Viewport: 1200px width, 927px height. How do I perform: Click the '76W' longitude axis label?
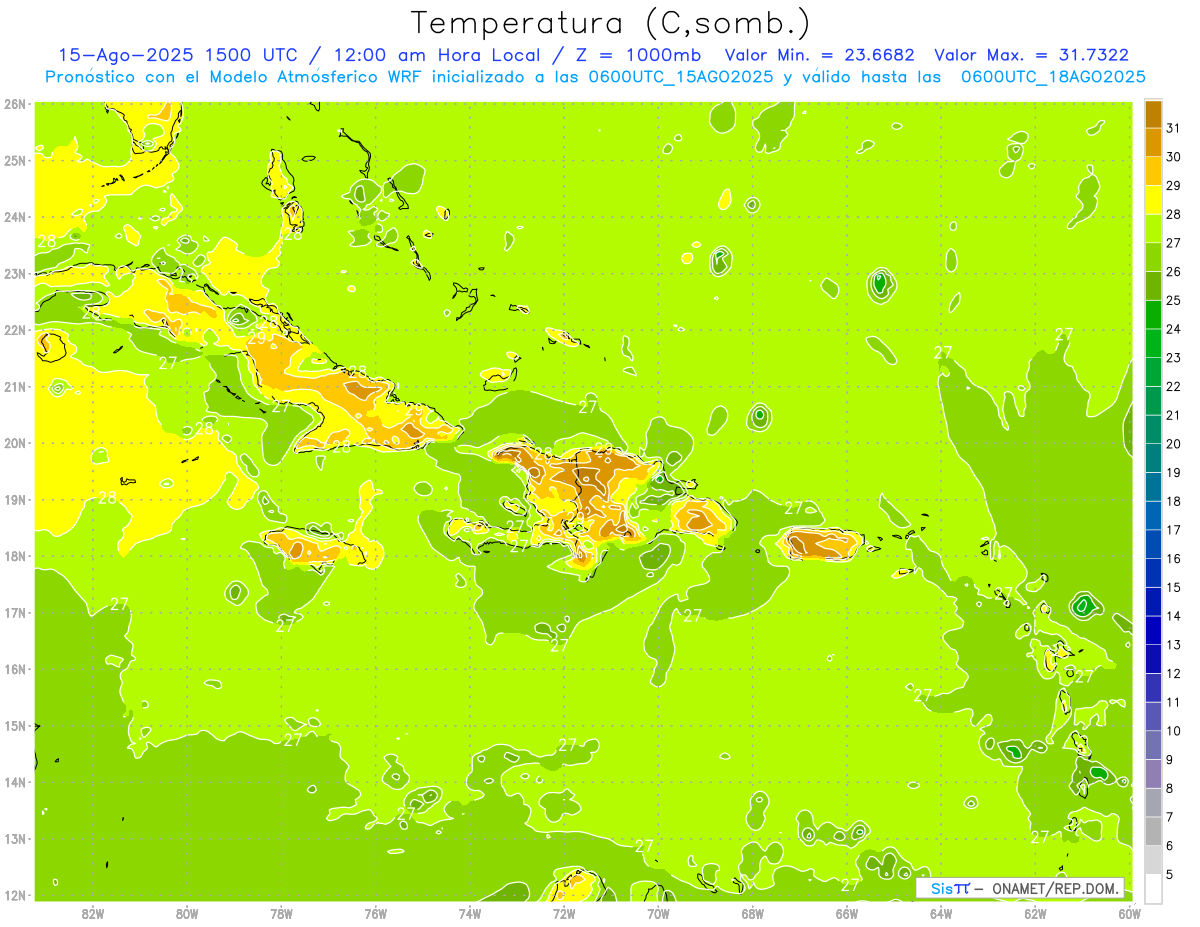tap(375, 912)
